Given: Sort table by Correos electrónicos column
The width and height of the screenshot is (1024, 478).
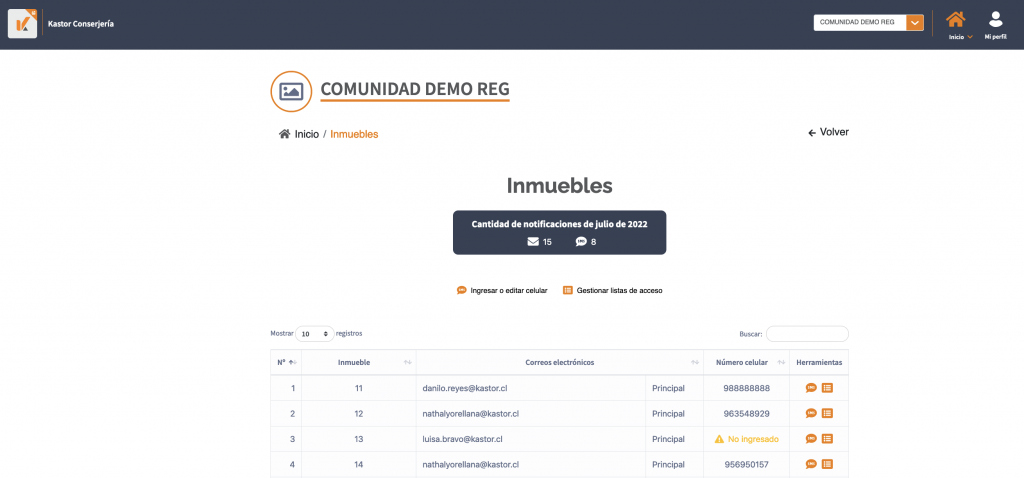Looking at the screenshot, I should click(560, 362).
